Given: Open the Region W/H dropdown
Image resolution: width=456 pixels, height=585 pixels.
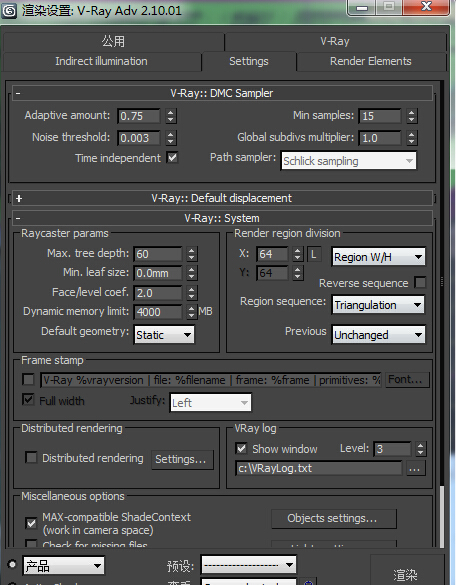Looking at the screenshot, I should pyautogui.click(x=378, y=257).
